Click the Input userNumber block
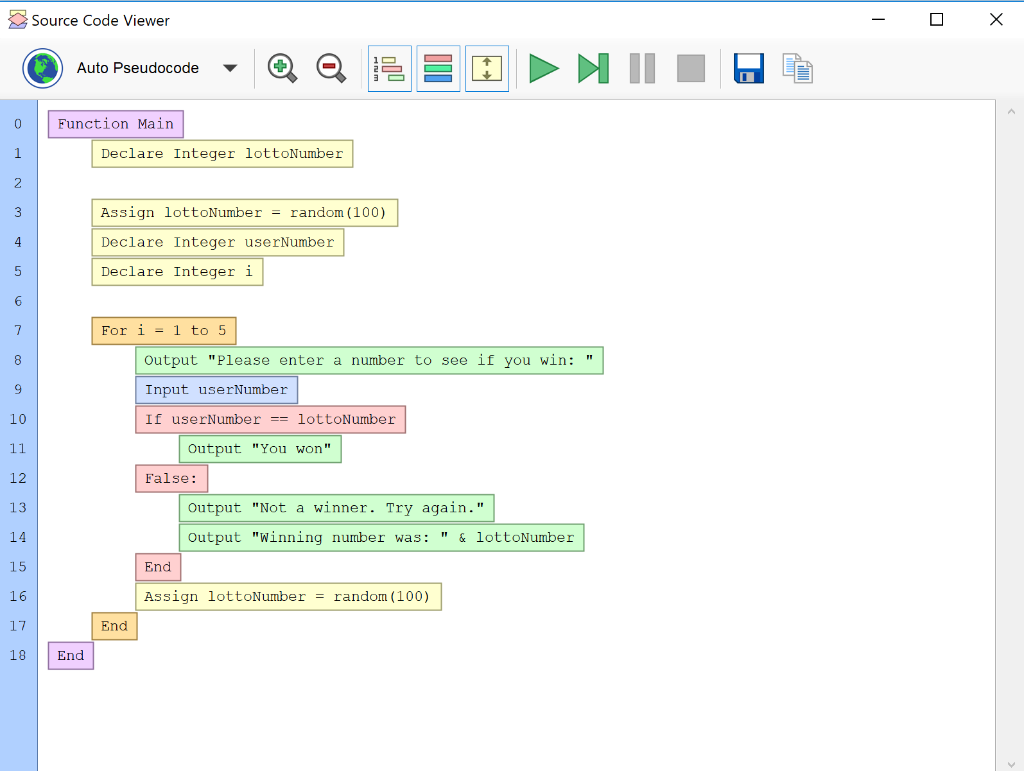The image size is (1024, 771). pyautogui.click(x=216, y=390)
